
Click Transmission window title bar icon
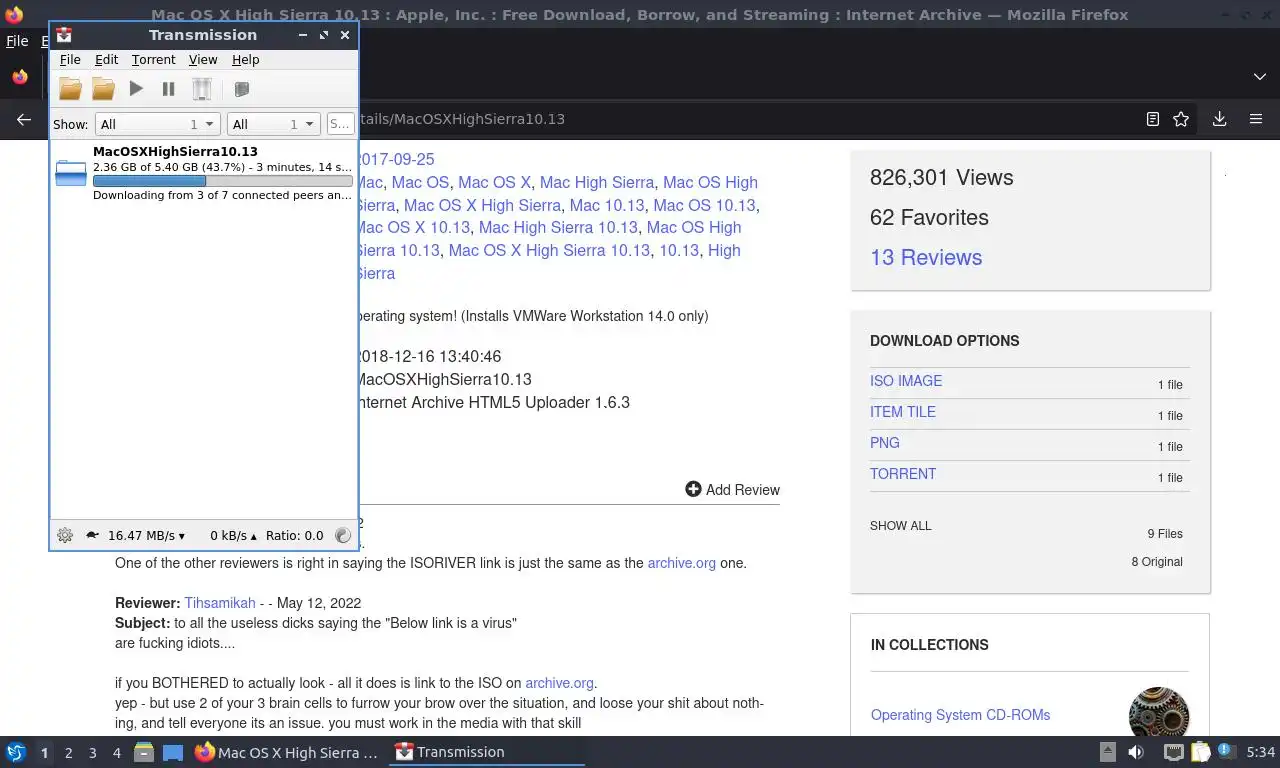(64, 34)
